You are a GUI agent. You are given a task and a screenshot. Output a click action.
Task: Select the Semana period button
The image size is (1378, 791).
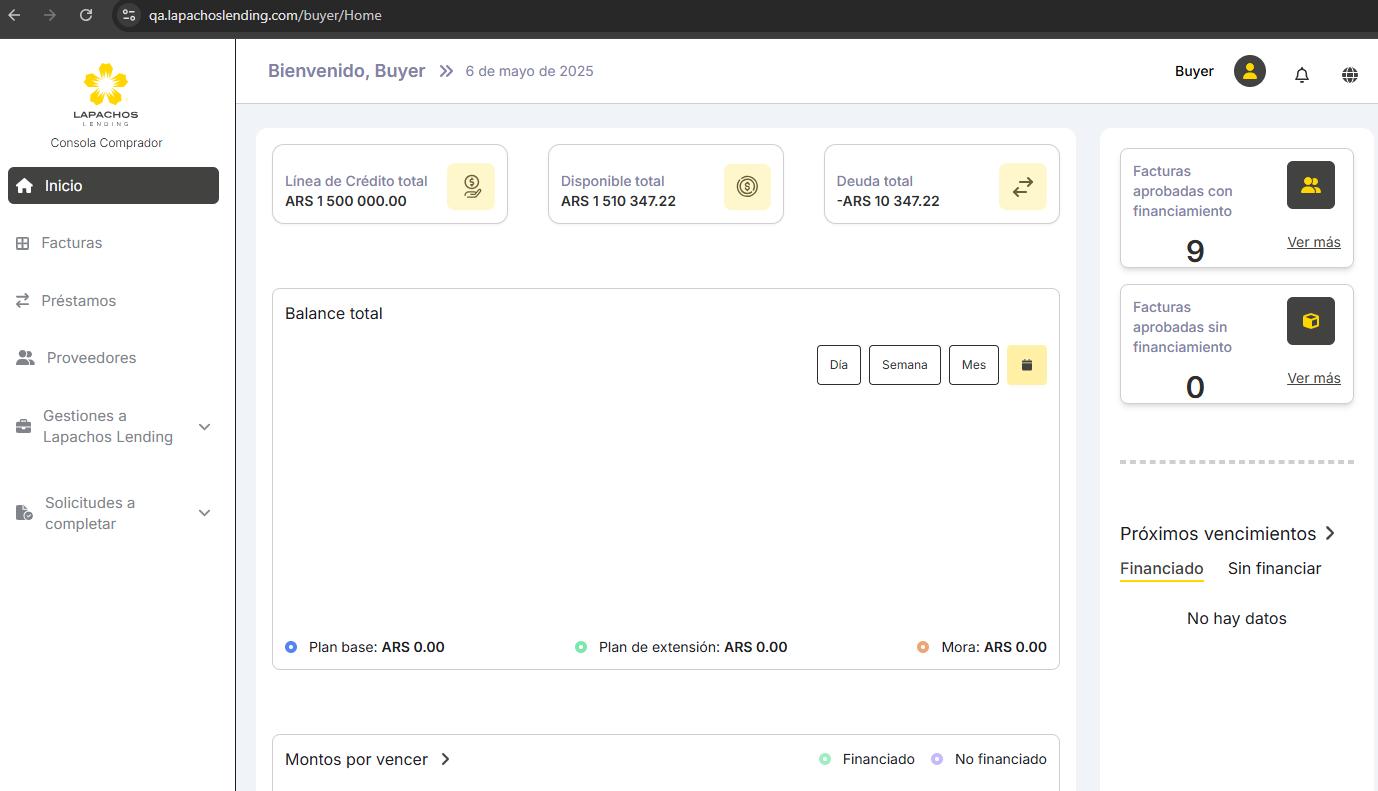pyautogui.click(x=904, y=365)
